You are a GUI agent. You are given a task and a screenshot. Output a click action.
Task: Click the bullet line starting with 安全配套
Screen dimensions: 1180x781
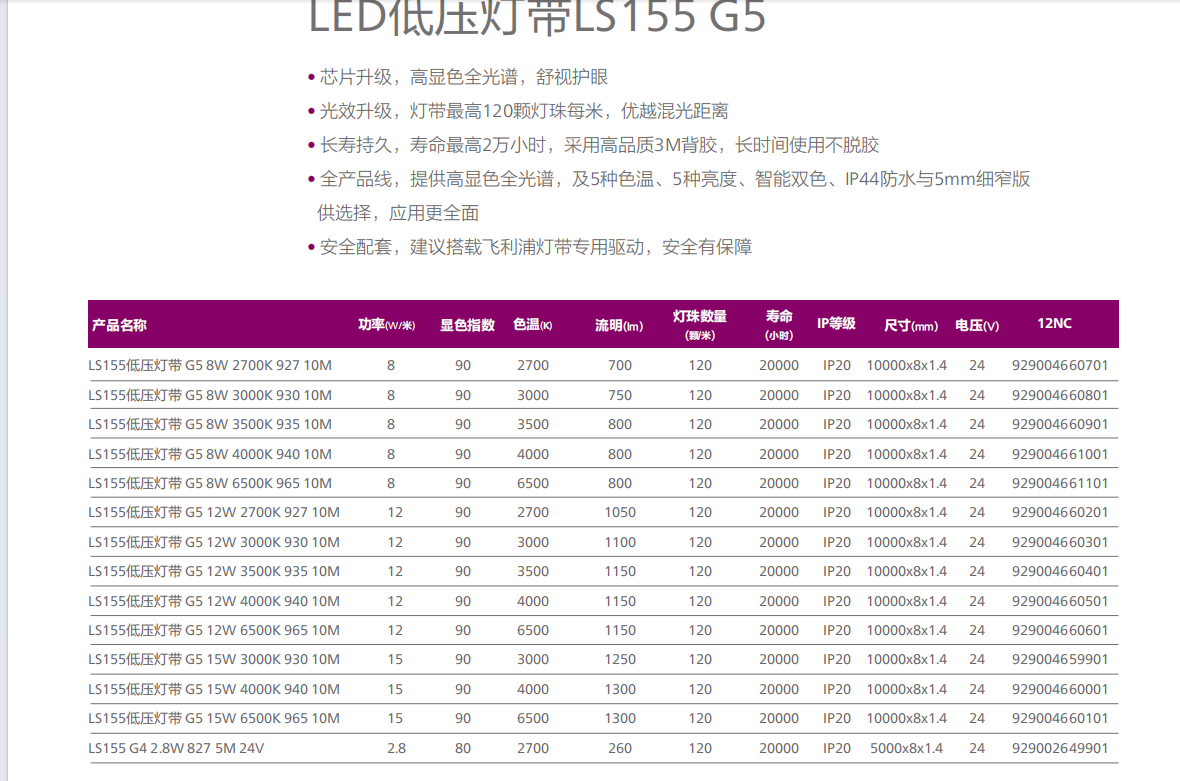[535, 247]
